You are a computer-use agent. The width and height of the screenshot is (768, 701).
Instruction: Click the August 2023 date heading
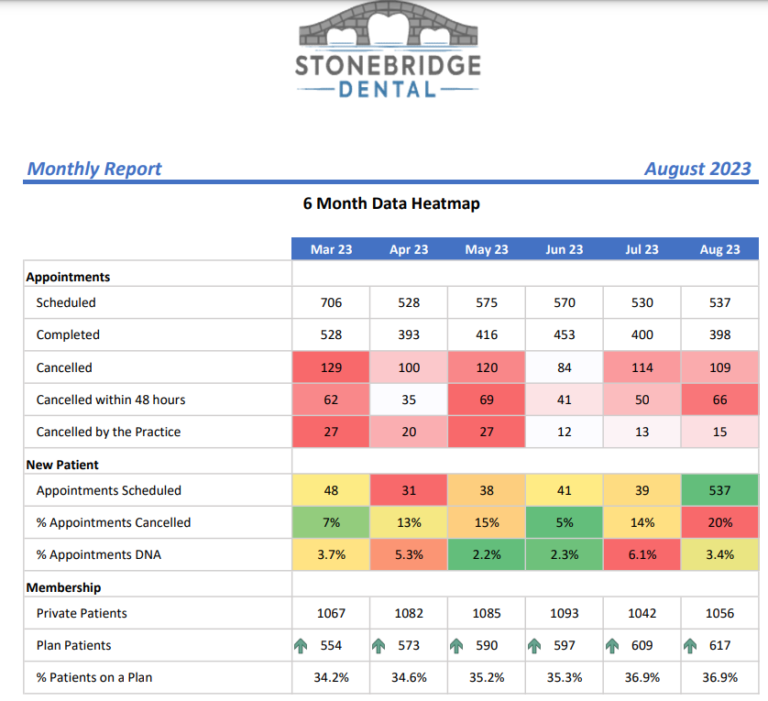697,169
